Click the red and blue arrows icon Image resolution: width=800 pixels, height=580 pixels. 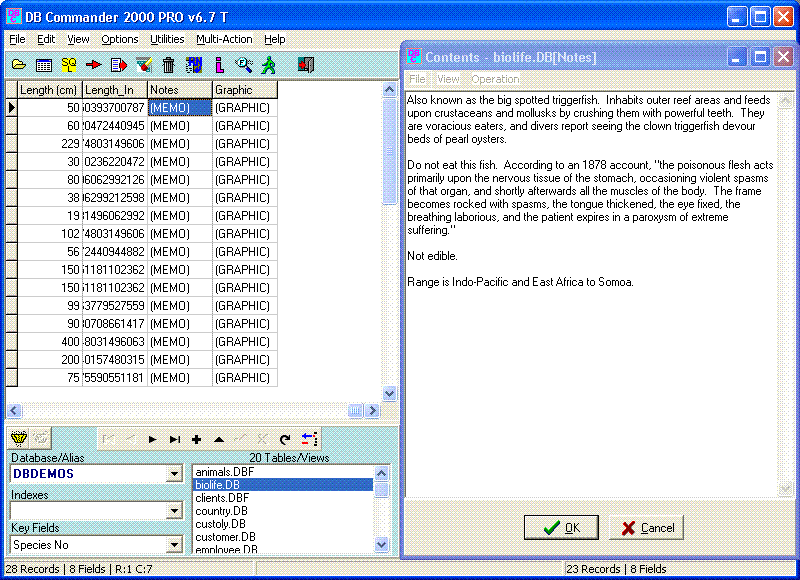click(x=309, y=439)
